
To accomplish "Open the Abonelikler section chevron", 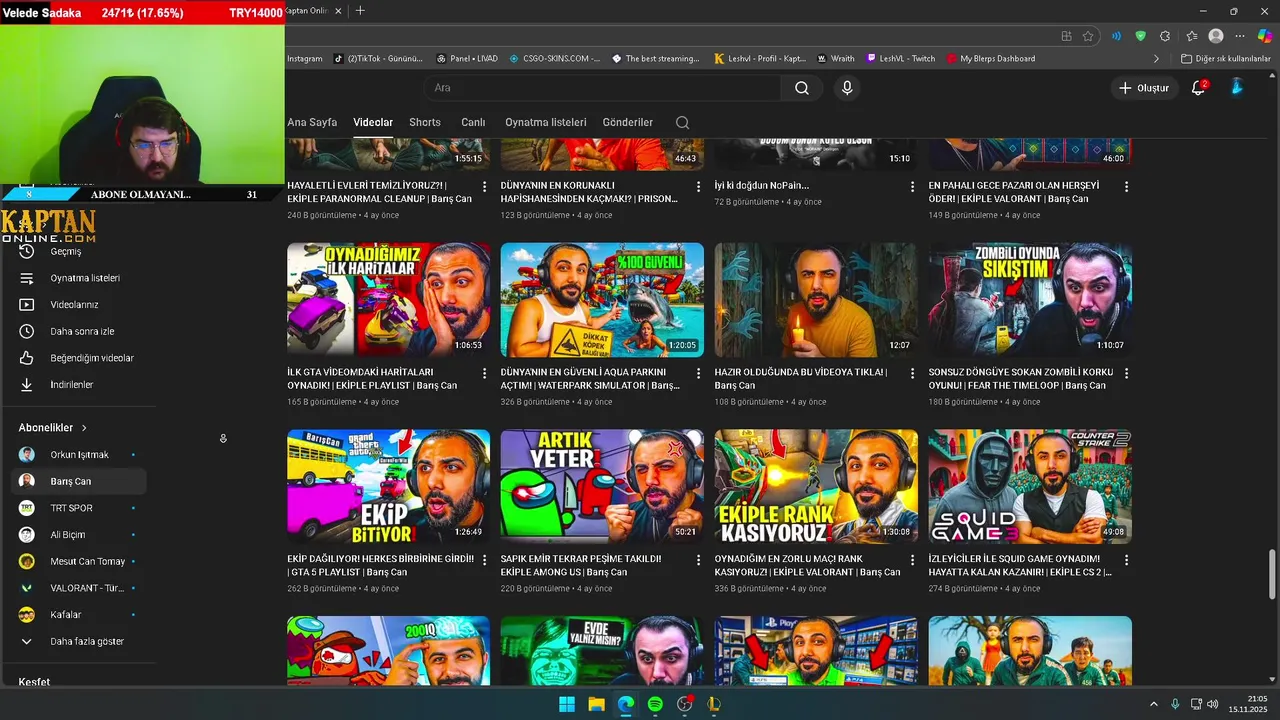I will tap(84, 428).
